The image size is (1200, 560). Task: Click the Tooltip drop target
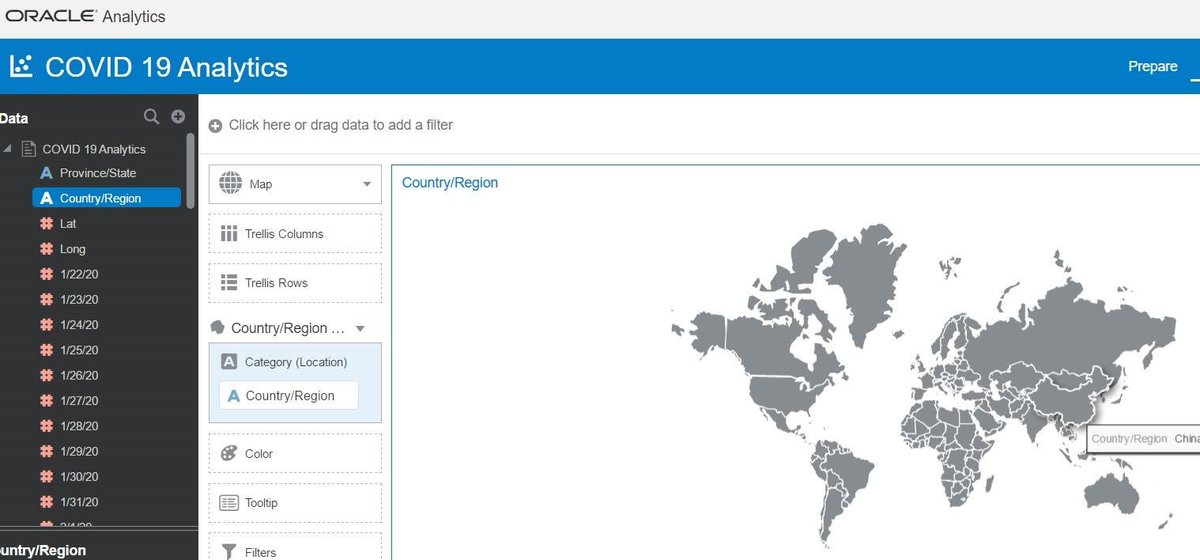295,503
